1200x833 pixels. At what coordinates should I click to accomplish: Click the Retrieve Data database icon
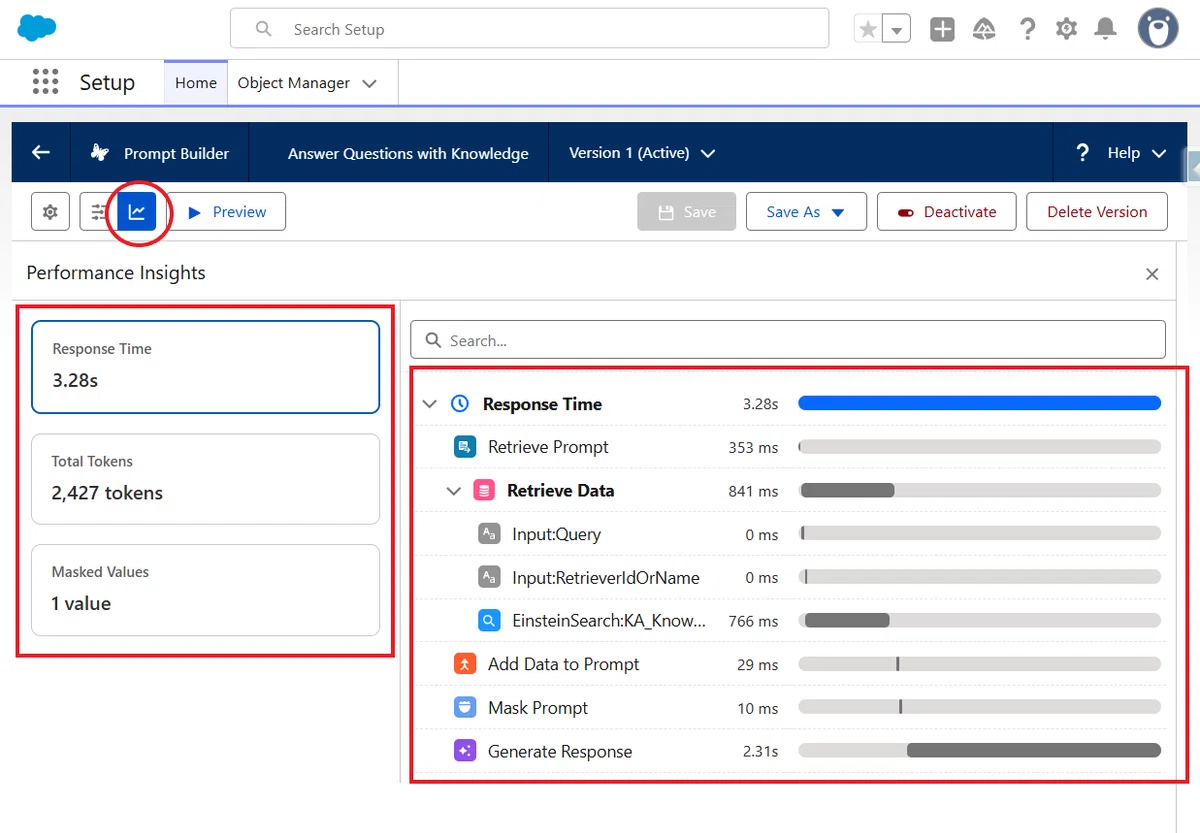(x=485, y=491)
